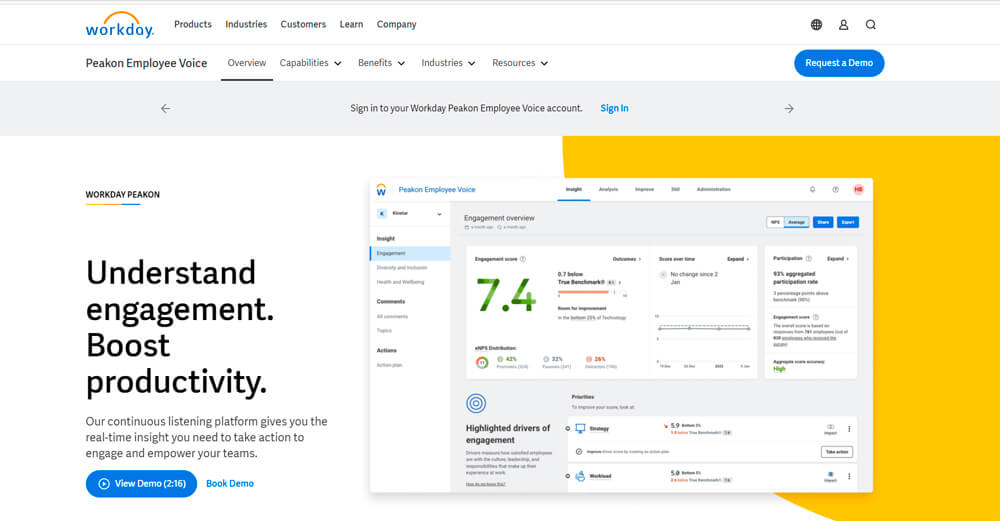This screenshot has width=1000, height=521.
Task: Click the search magnifier icon
Action: point(871,25)
